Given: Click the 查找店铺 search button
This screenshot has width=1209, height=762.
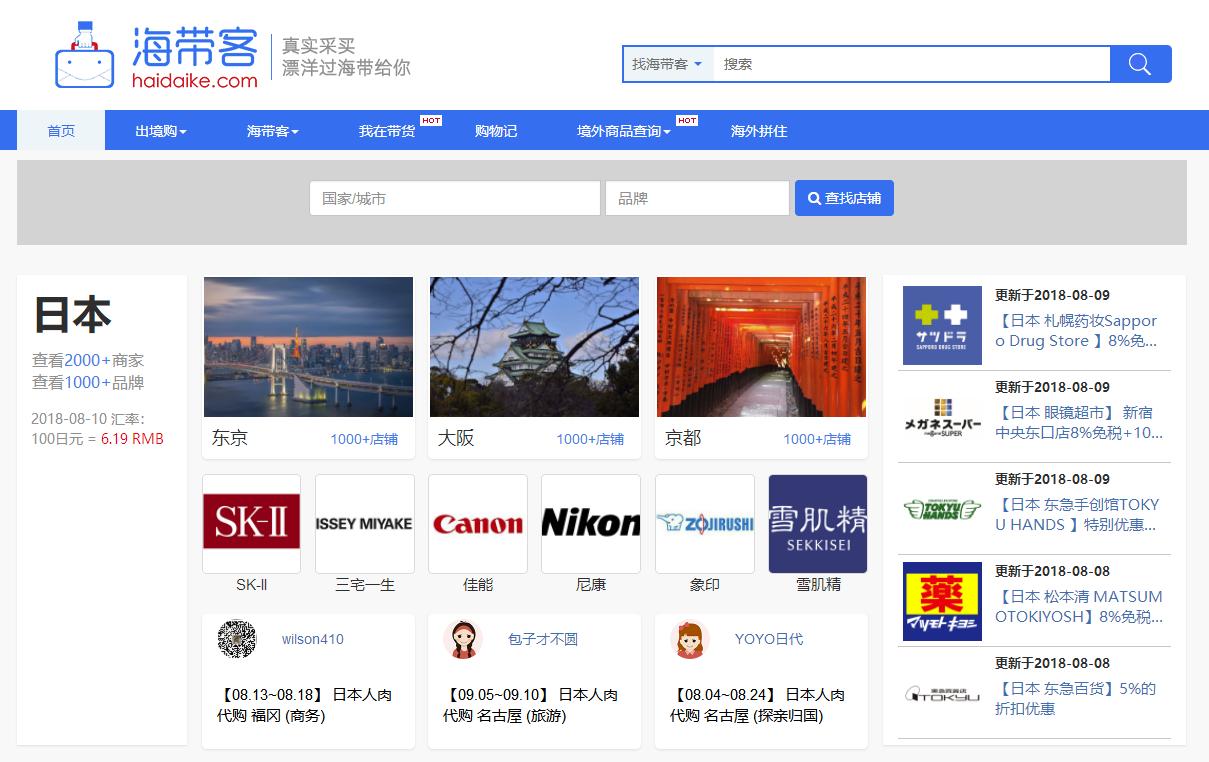Looking at the screenshot, I should 843,197.
